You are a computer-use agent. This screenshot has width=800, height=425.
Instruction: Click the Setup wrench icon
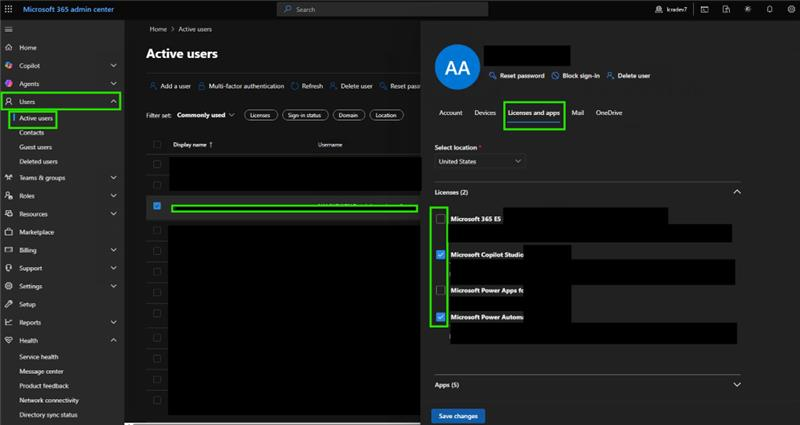9,304
